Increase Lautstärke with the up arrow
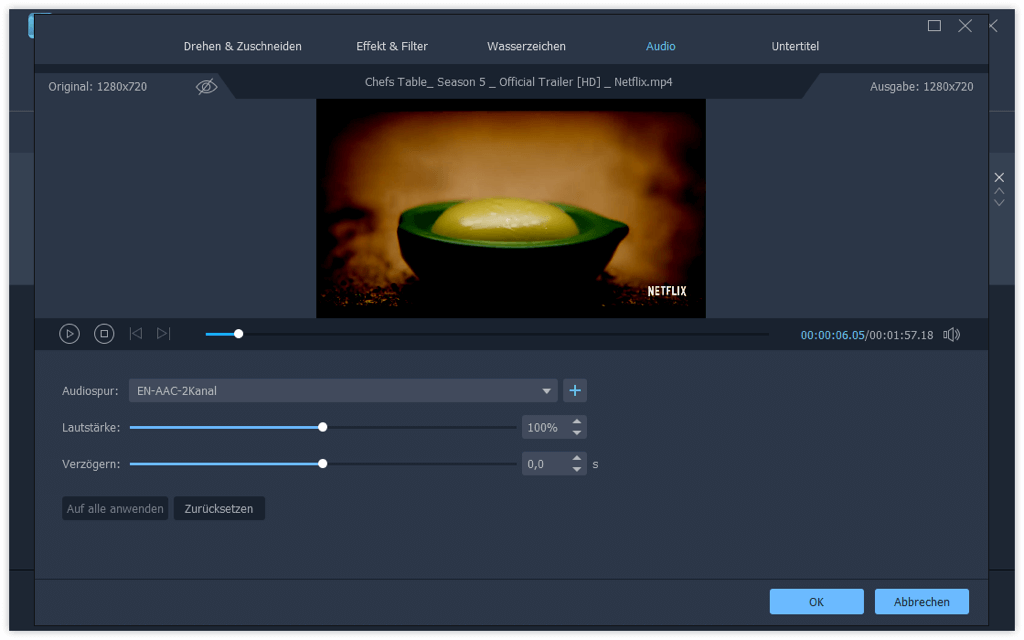 click(x=577, y=422)
